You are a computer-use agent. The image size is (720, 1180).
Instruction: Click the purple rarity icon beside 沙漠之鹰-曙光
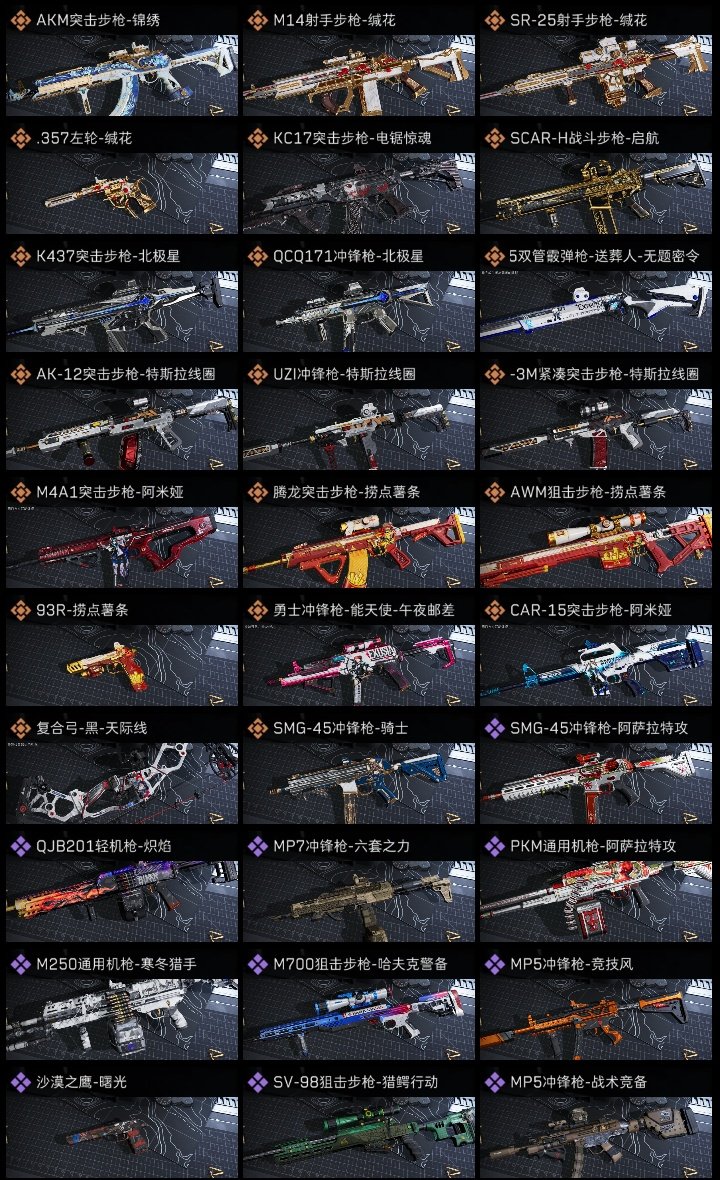20,1082
